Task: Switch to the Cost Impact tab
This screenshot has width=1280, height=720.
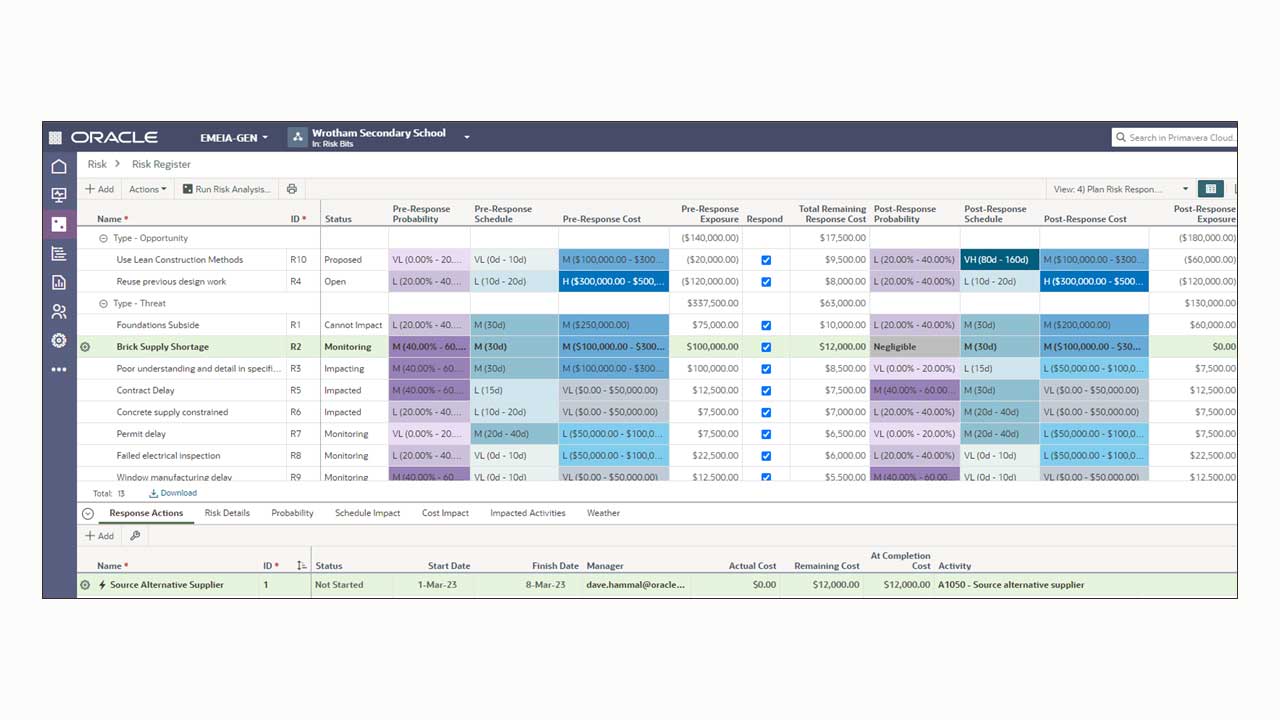Action: click(x=444, y=512)
